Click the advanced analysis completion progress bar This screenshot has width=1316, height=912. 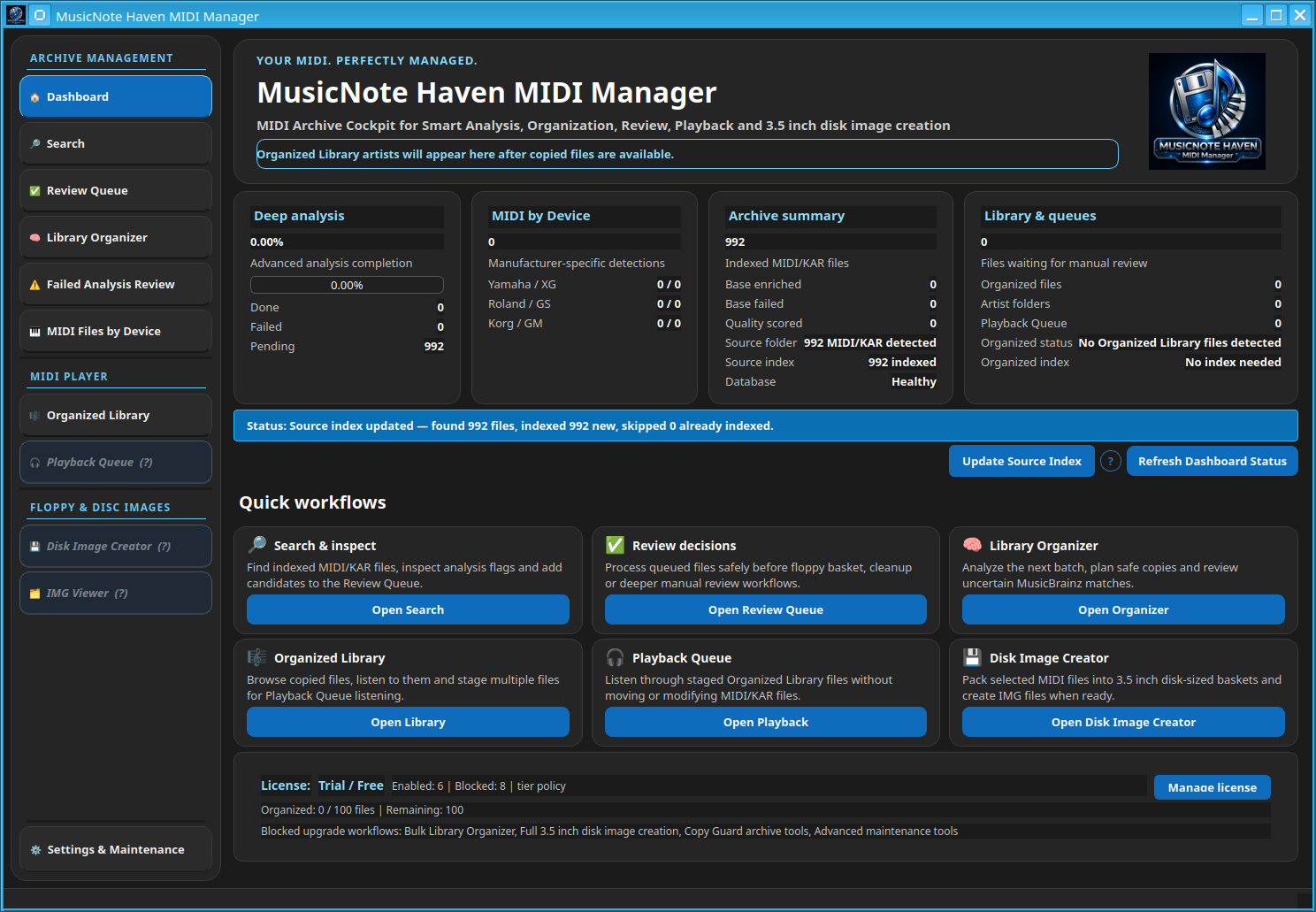pyautogui.click(x=347, y=285)
